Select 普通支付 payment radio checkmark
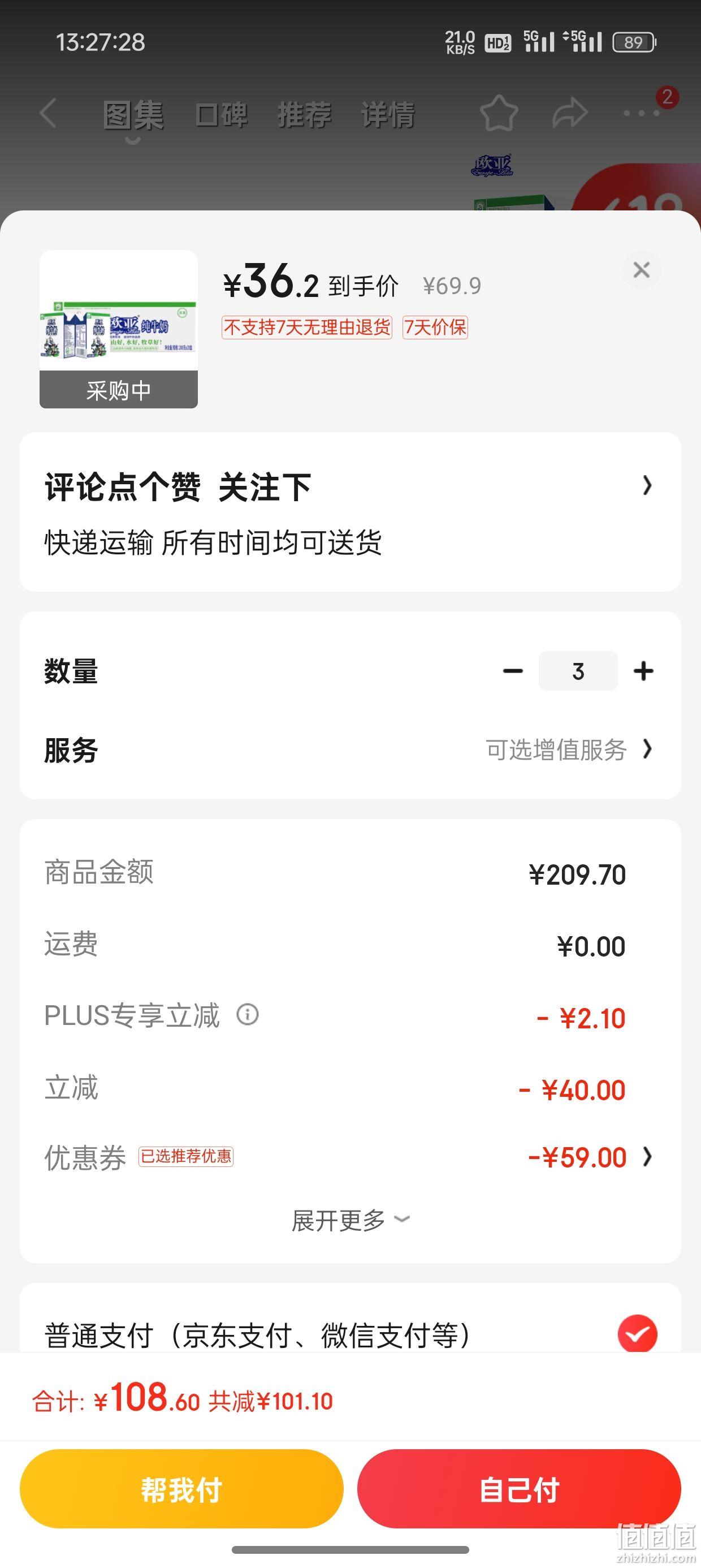Screen dimensions: 701x1568 tap(637, 1334)
